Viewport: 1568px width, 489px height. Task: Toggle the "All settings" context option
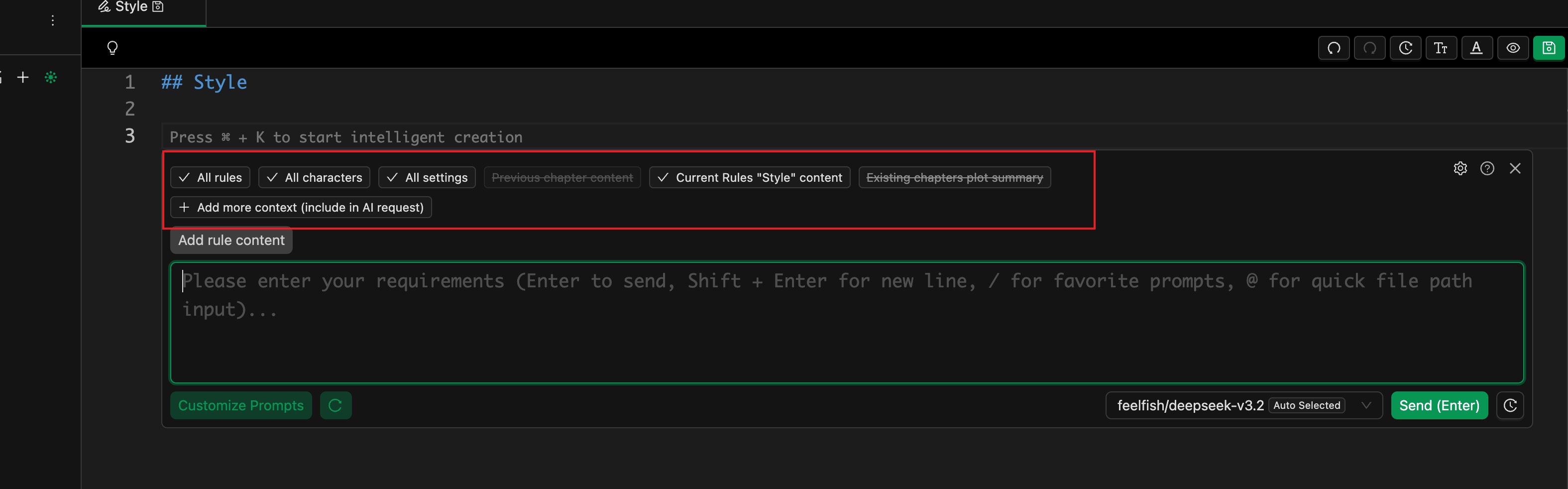point(427,178)
